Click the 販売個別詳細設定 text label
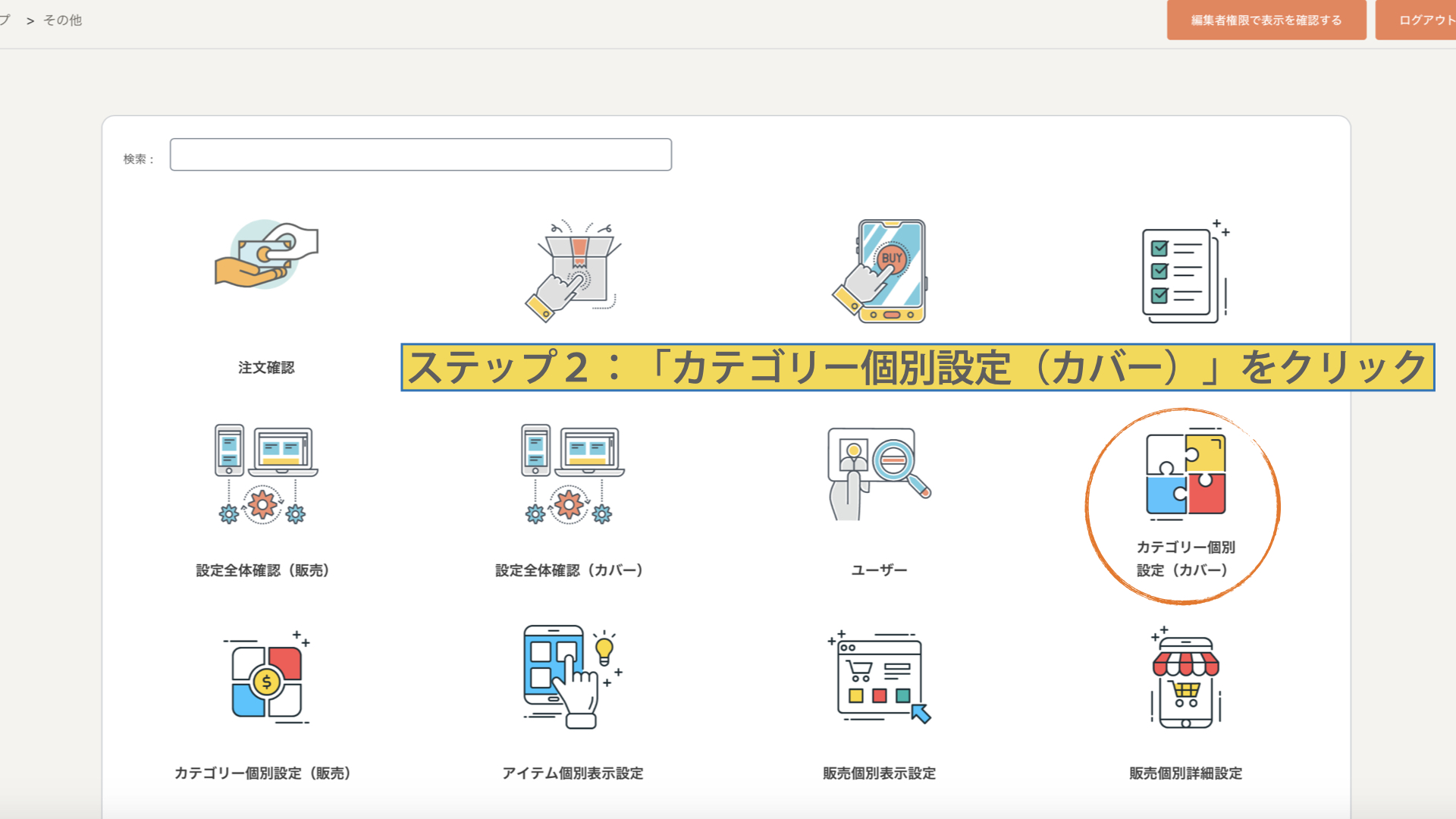 [x=1185, y=773]
